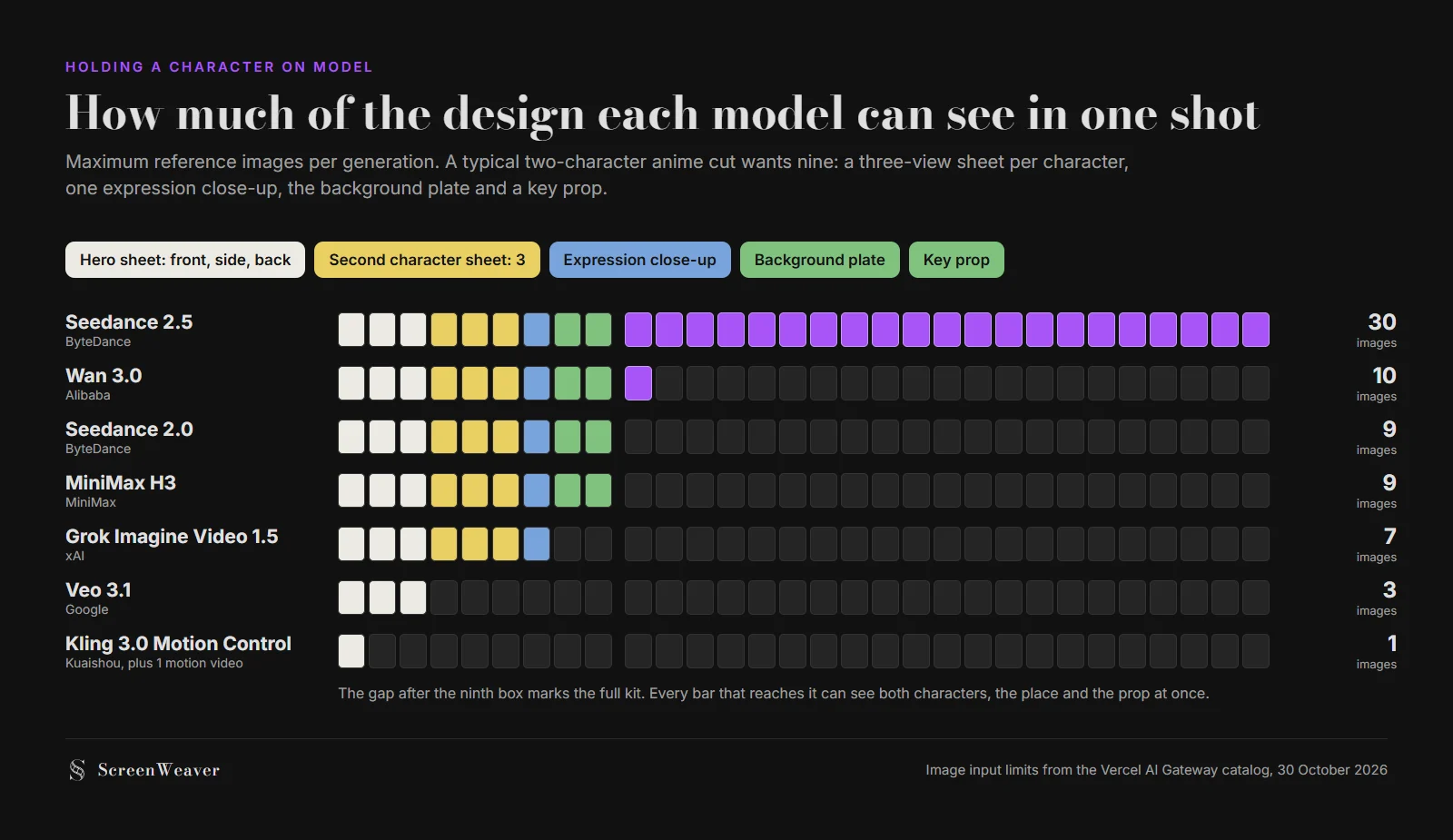Viewport: 1453px width, 840px height.
Task: Click the 3 images count
Action: click(x=1377, y=598)
